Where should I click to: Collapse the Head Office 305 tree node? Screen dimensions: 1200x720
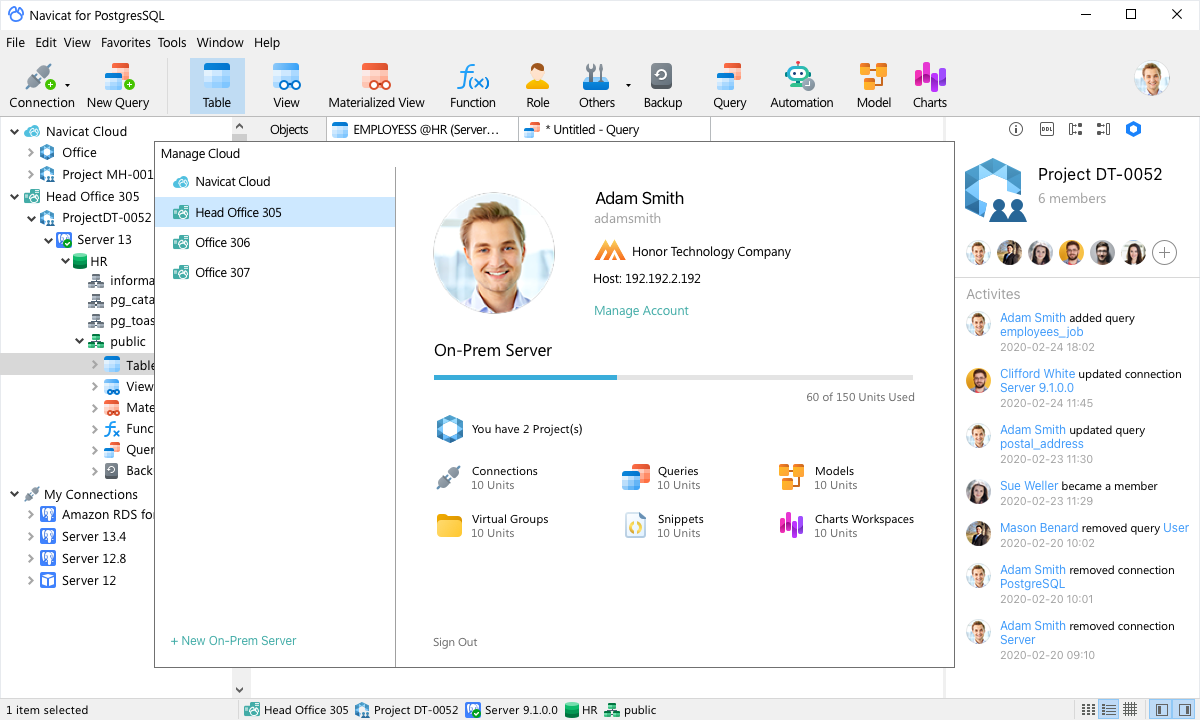[x=14, y=197]
